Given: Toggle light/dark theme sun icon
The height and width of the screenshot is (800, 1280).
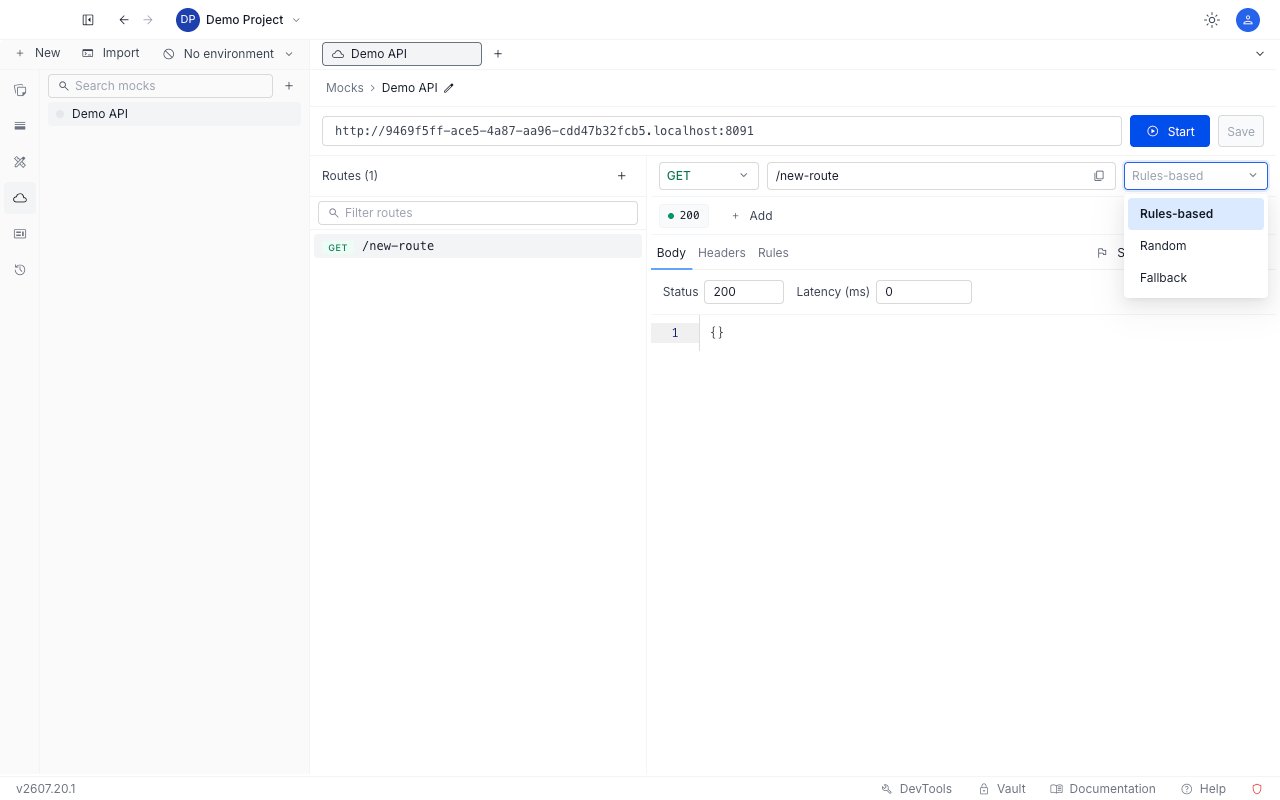Looking at the screenshot, I should pos(1212,20).
